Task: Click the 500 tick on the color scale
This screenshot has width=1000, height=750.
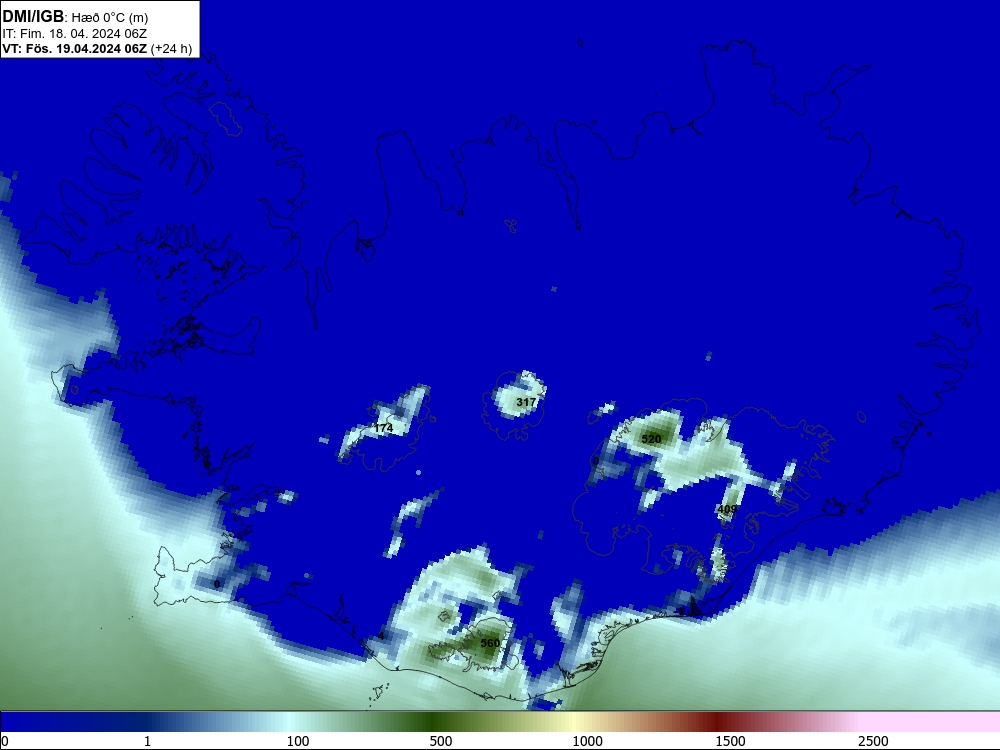Action: [x=441, y=741]
